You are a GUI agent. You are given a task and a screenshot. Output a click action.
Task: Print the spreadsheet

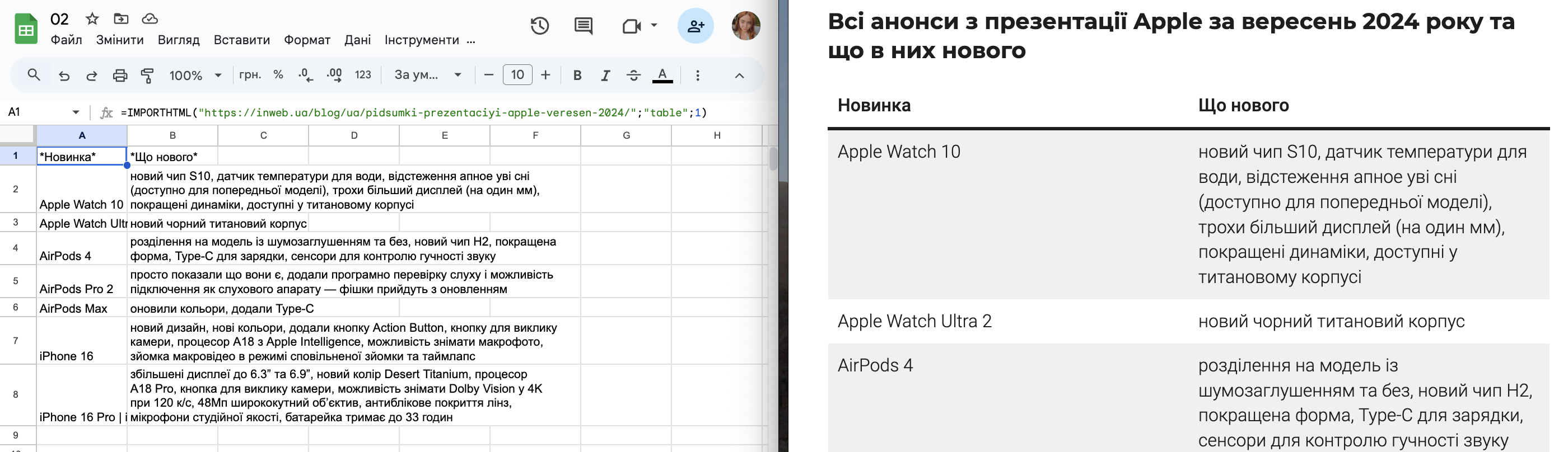[x=120, y=76]
